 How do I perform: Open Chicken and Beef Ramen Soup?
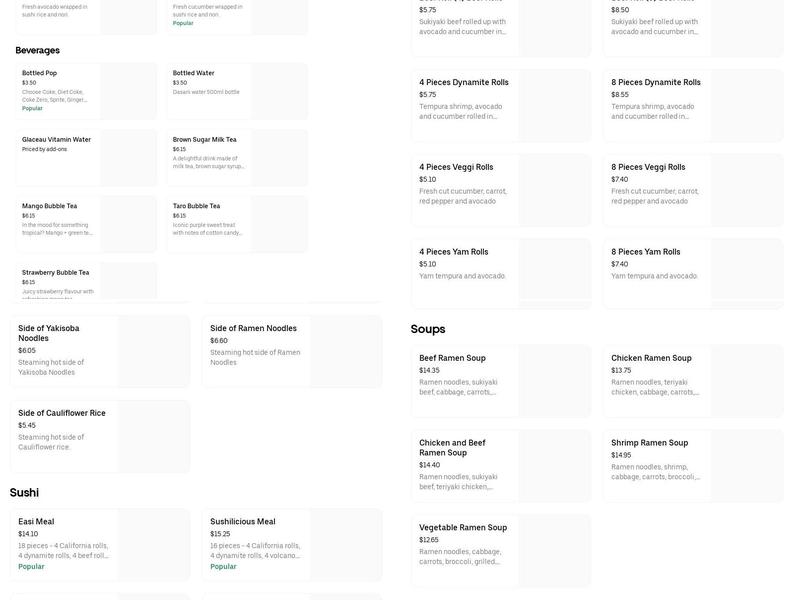pyautogui.click(x=501, y=465)
